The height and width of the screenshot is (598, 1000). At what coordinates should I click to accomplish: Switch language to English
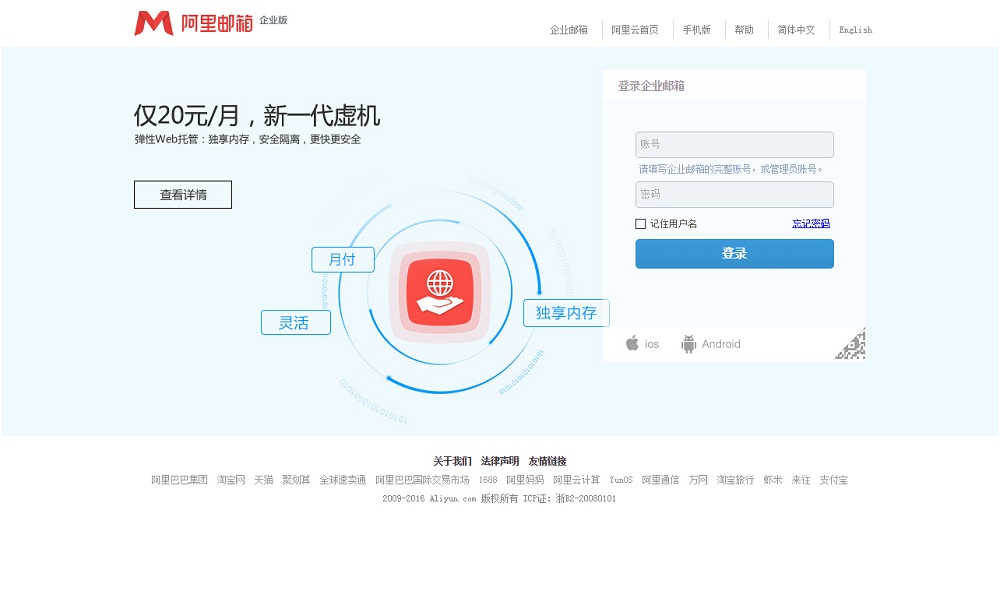[855, 30]
